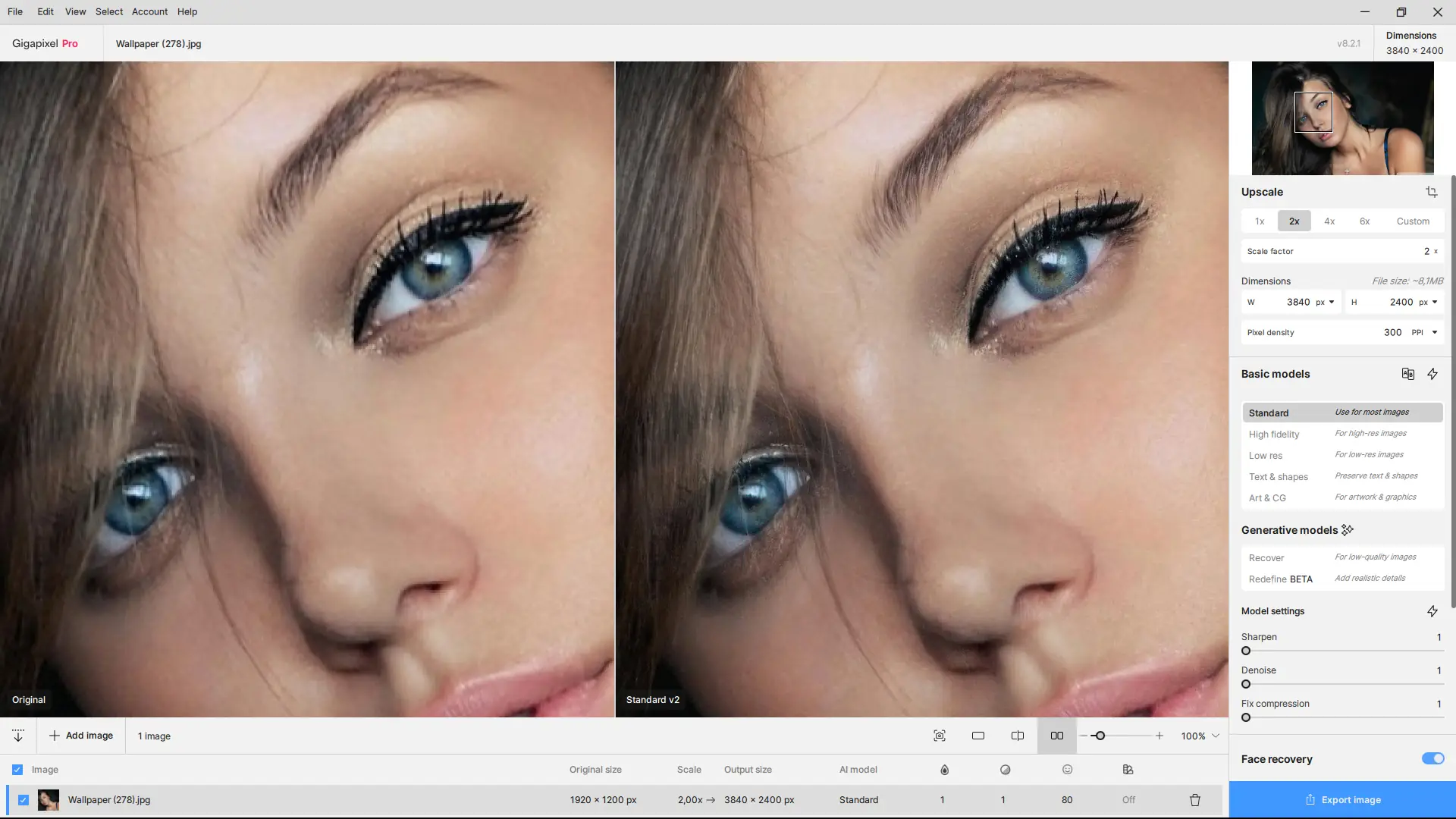Switch to single image view

point(978,736)
